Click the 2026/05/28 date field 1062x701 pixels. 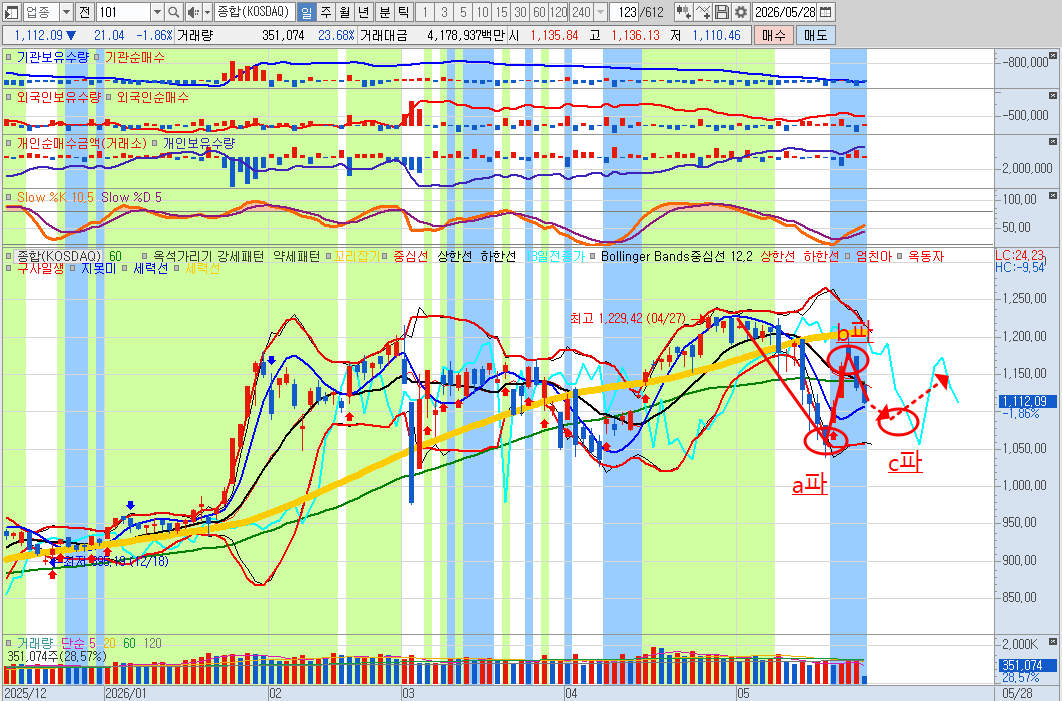coord(785,12)
